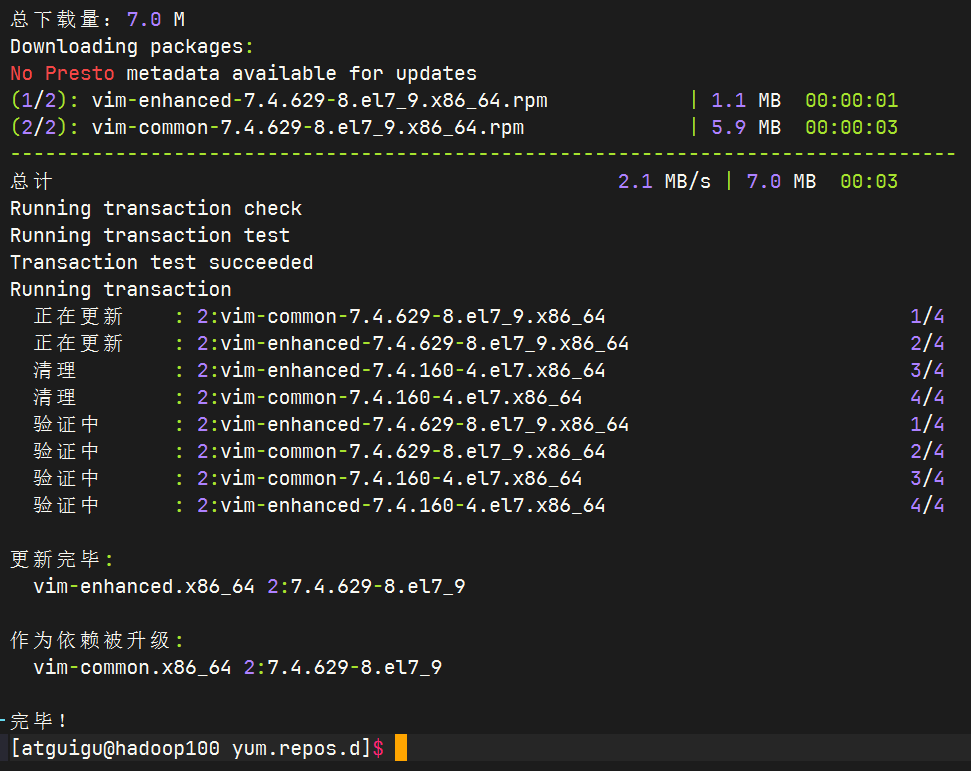Click the 'Transaction test succeeded' message

pyautogui.click(x=162, y=262)
